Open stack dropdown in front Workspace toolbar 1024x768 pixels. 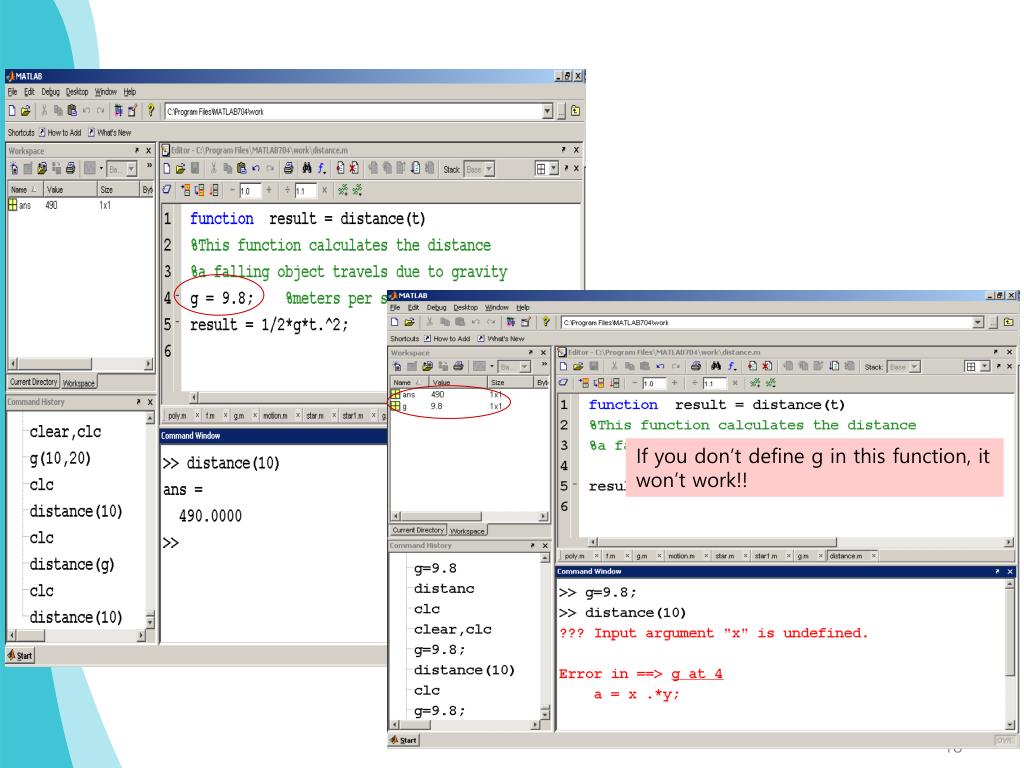pyautogui.click(x=524, y=367)
